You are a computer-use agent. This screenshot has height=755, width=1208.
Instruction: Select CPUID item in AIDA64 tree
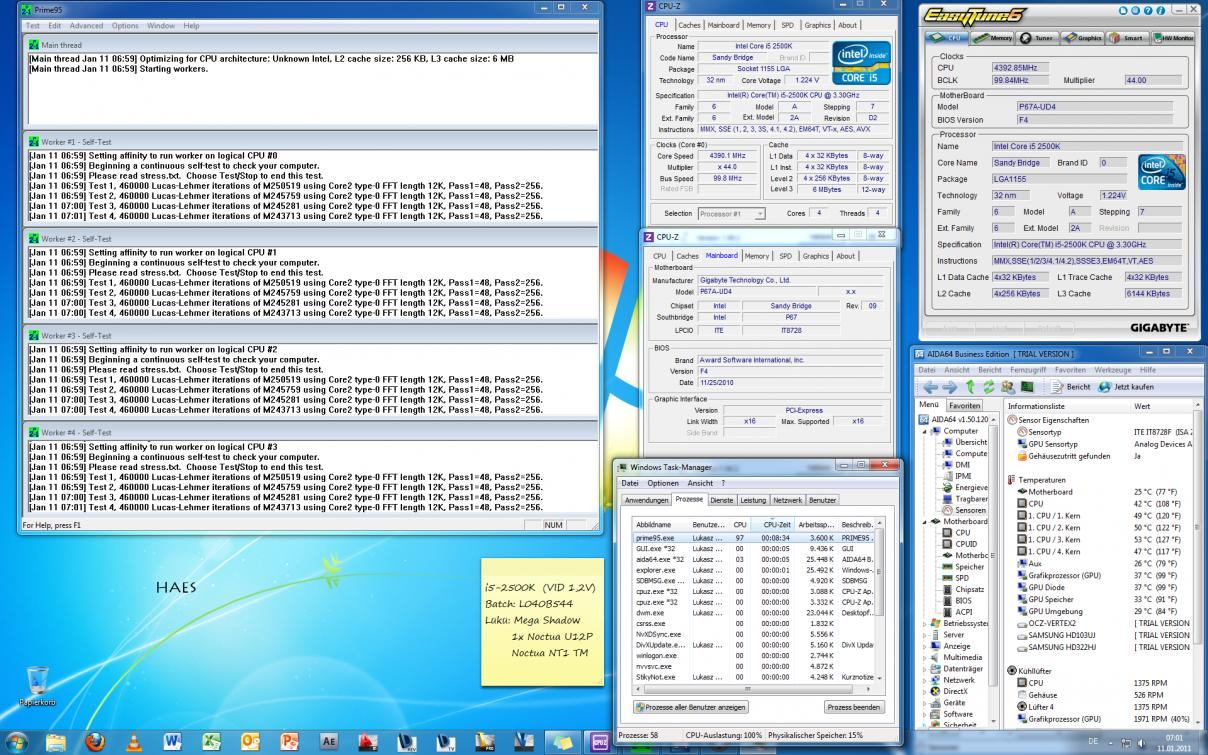tap(962, 544)
